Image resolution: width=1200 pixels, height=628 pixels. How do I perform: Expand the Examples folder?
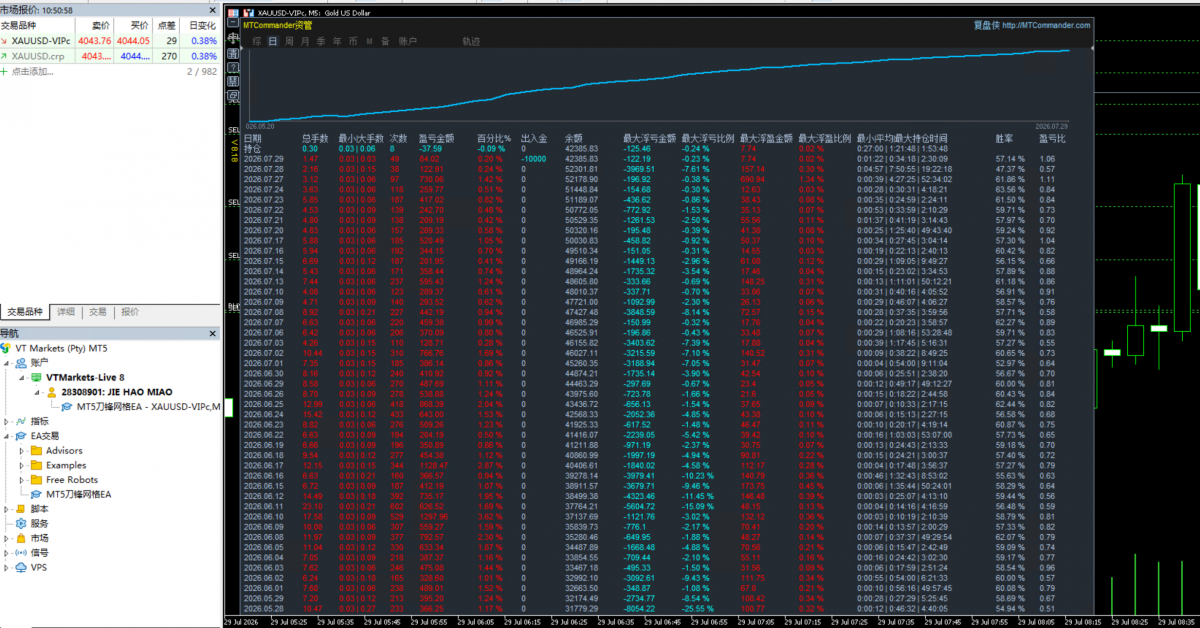click(x=22, y=465)
